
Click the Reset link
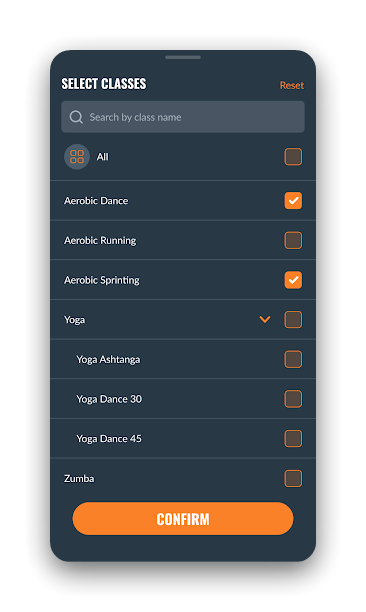pyautogui.click(x=291, y=85)
